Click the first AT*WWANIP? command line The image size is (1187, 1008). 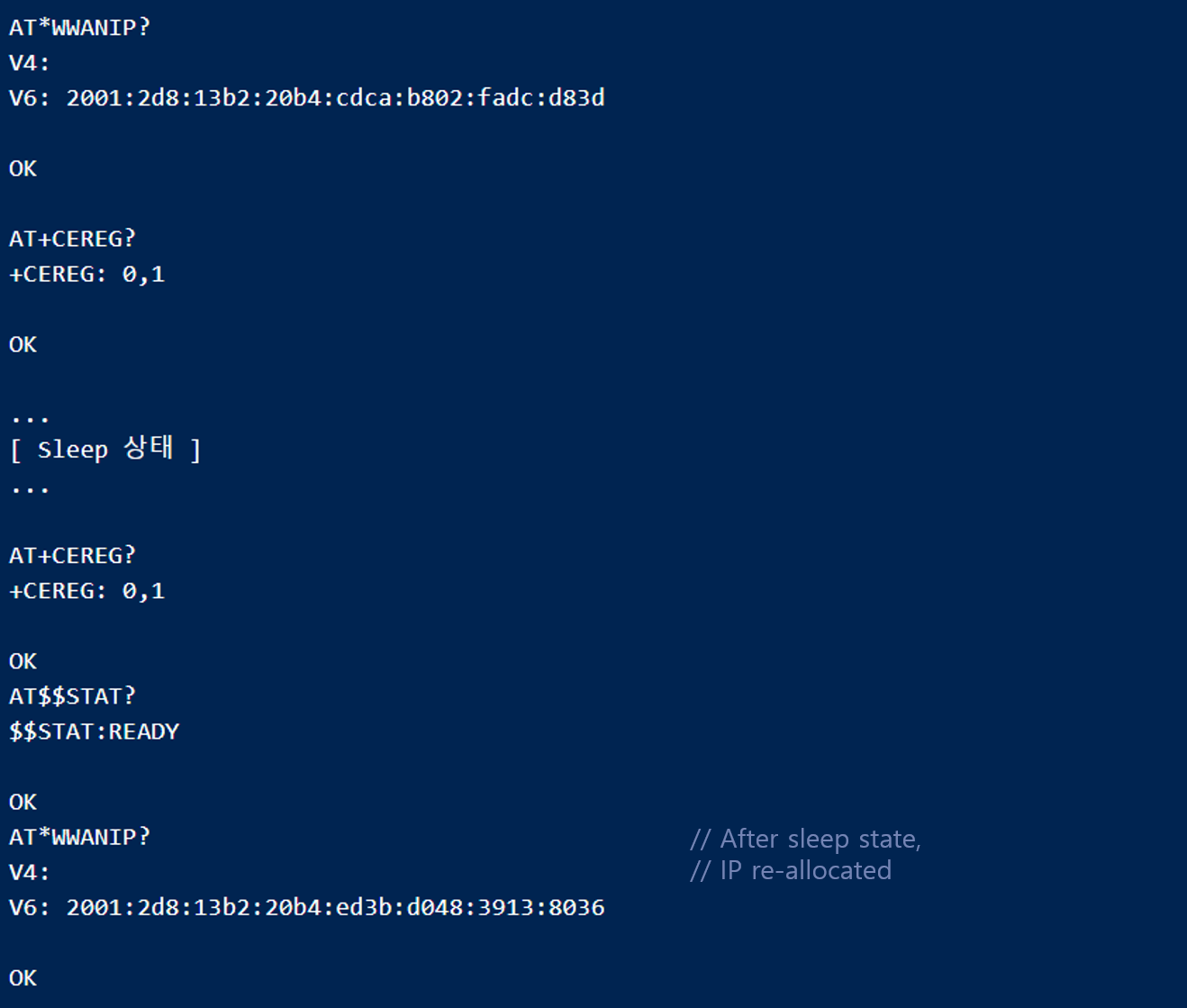[x=79, y=28]
